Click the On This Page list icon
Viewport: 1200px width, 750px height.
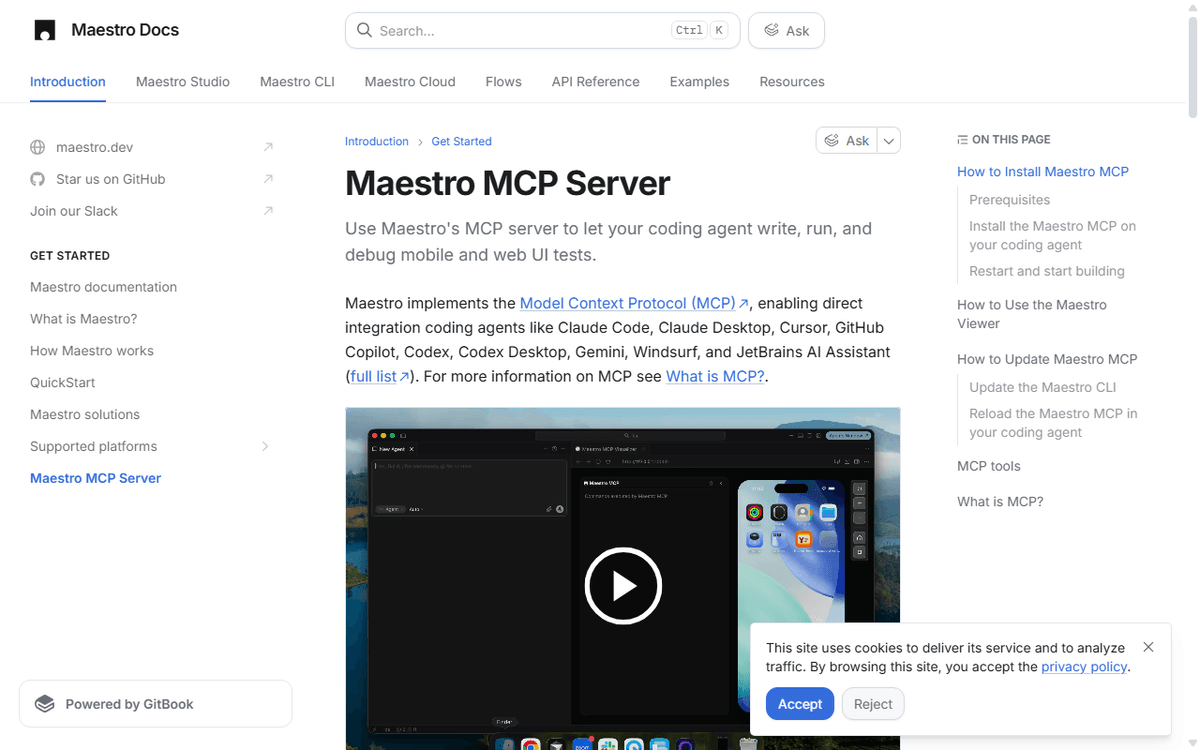[x=962, y=140]
